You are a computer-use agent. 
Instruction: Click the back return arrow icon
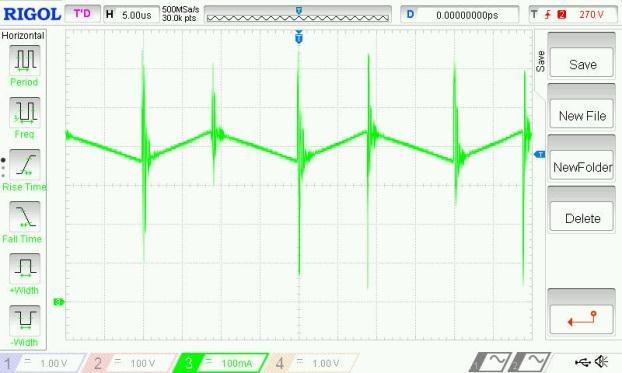[x=582, y=319]
